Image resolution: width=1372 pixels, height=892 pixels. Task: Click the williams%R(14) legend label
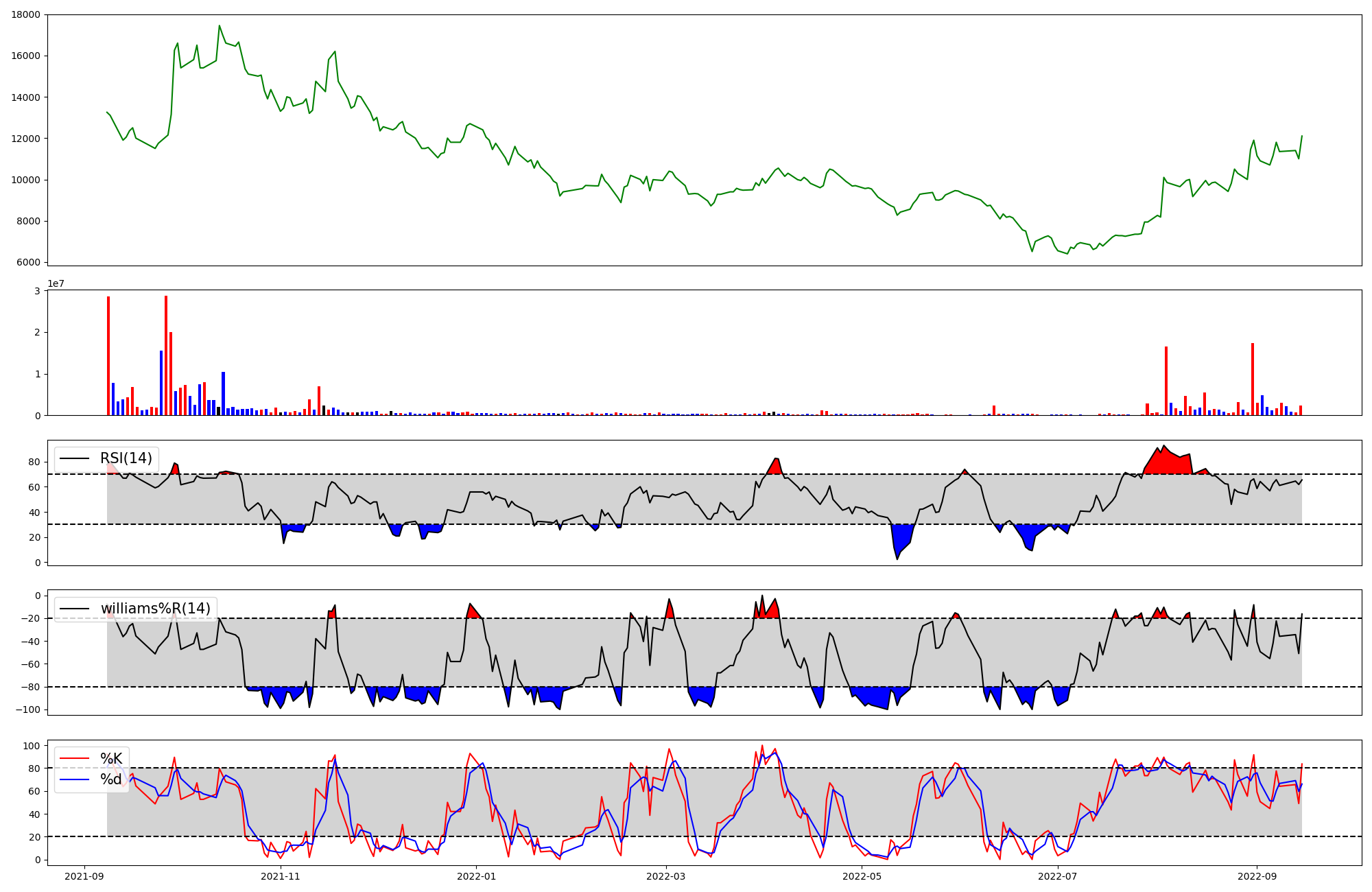155,609
